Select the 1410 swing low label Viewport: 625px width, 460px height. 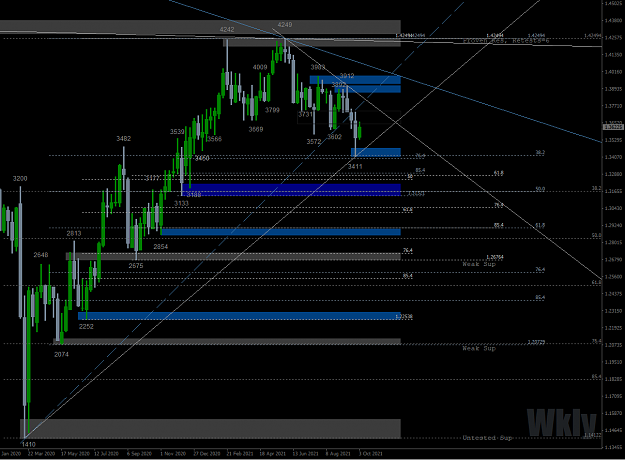tap(29, 444)
